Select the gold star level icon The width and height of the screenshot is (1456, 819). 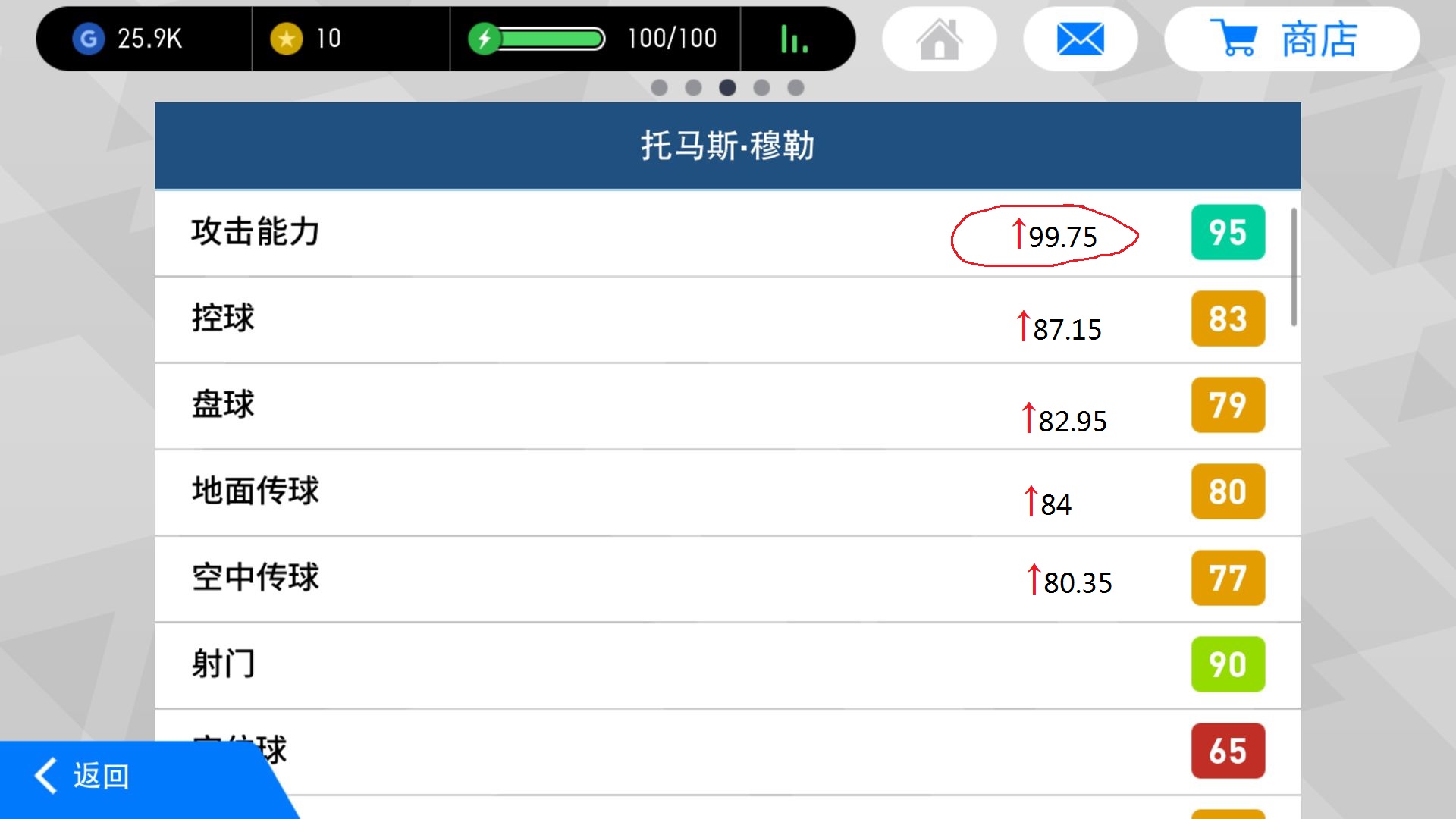click(x=285, y=38)
